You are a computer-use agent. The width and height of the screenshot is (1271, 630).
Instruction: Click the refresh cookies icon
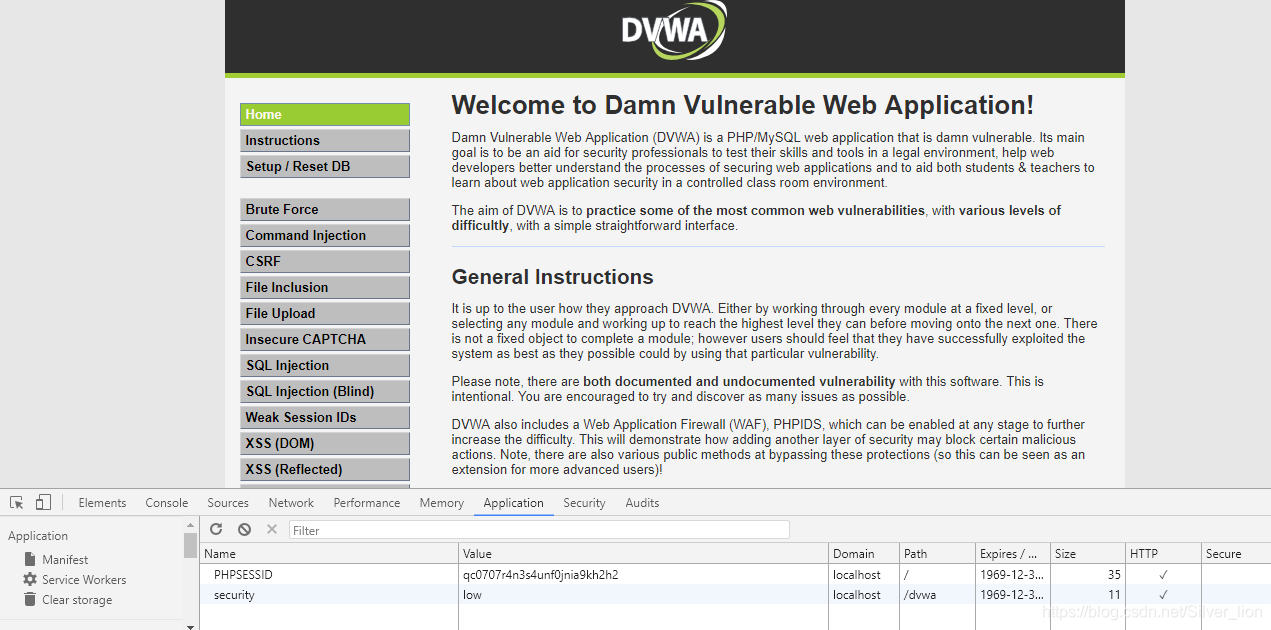[216, 529]
